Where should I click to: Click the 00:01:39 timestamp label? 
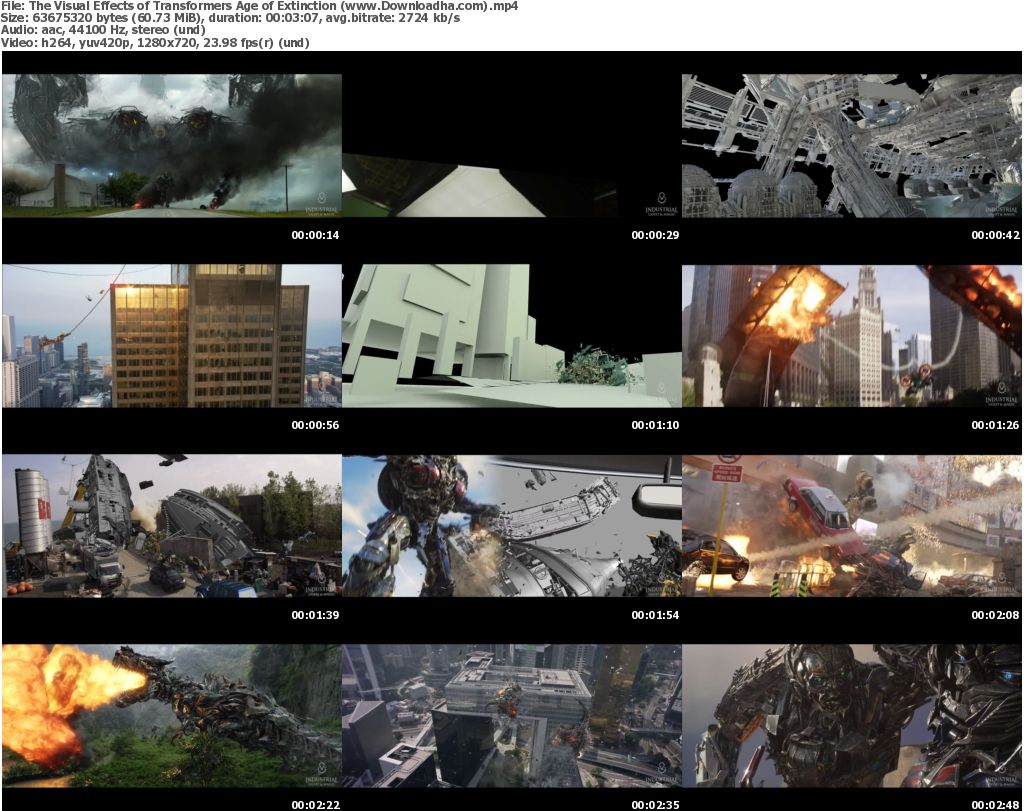pyautogui.click(x=315, y=615)
